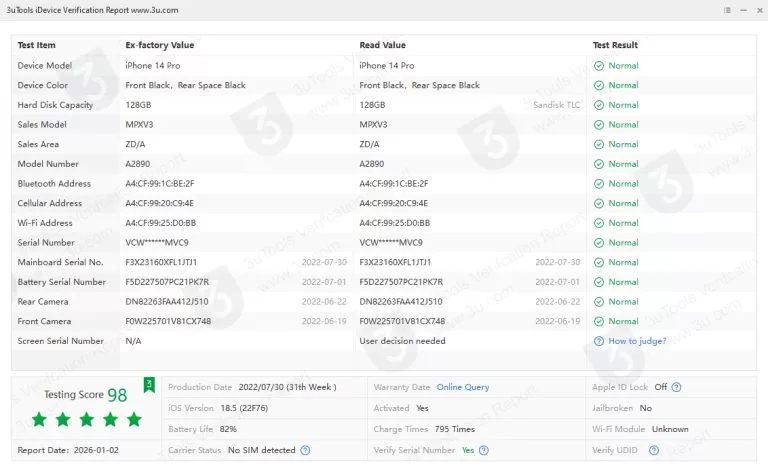Click the Ex-factory Value column header
This screenshot has width=768, height=468.
tap(160, 45)
